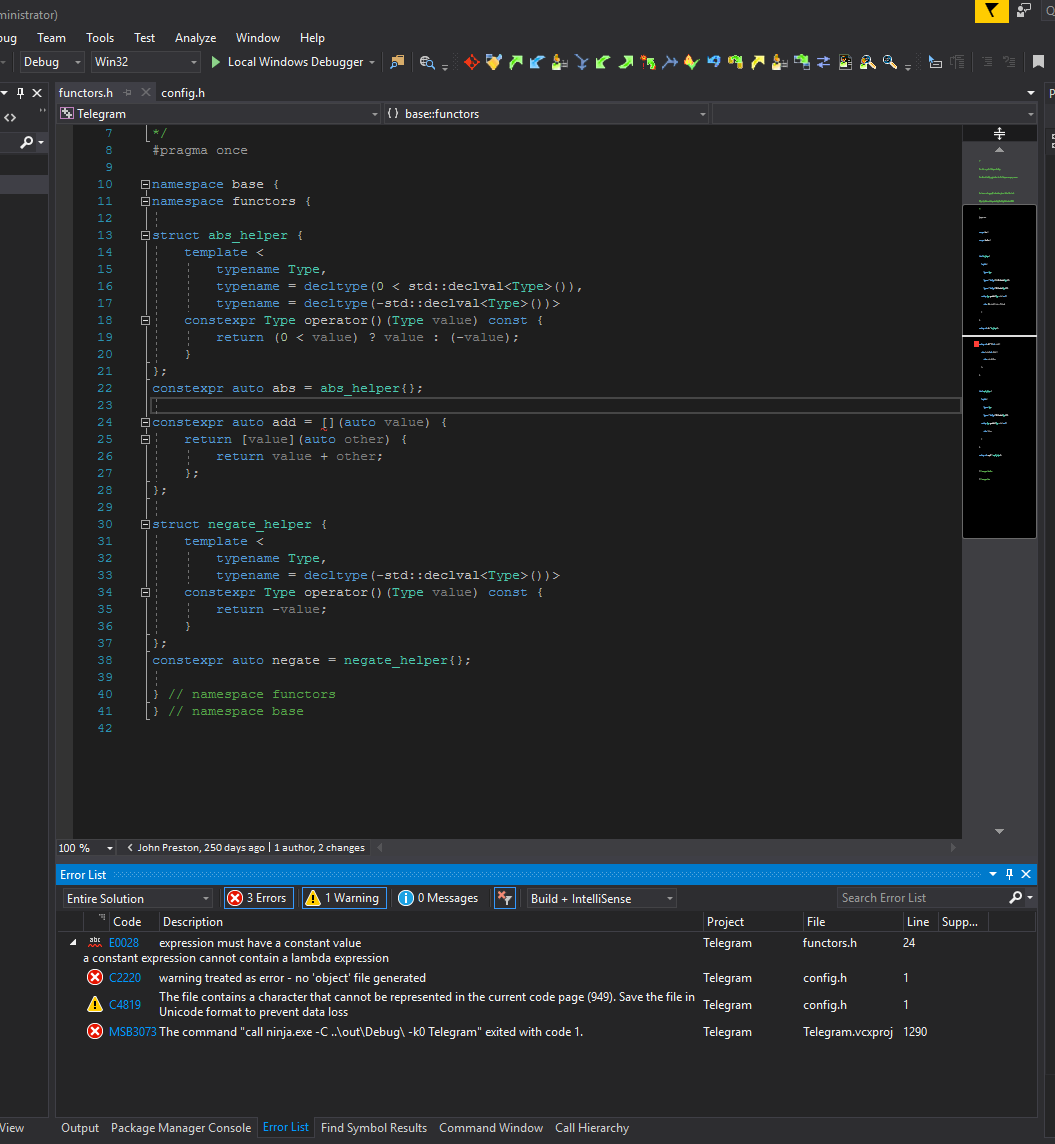Click the red diamond Git toolbar icon
The height and width of the screenshot is (1144, 1055).
coord(471,62)
